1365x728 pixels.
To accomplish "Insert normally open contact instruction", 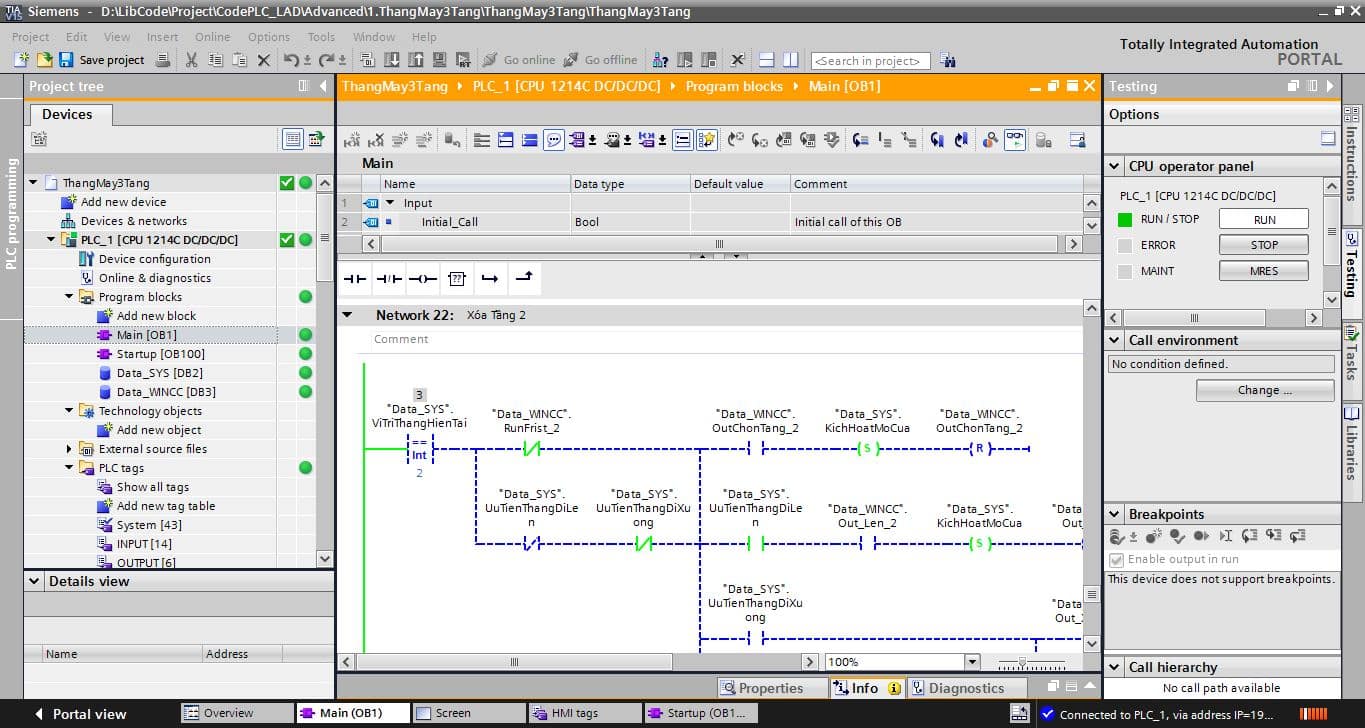I will point(355,279).
